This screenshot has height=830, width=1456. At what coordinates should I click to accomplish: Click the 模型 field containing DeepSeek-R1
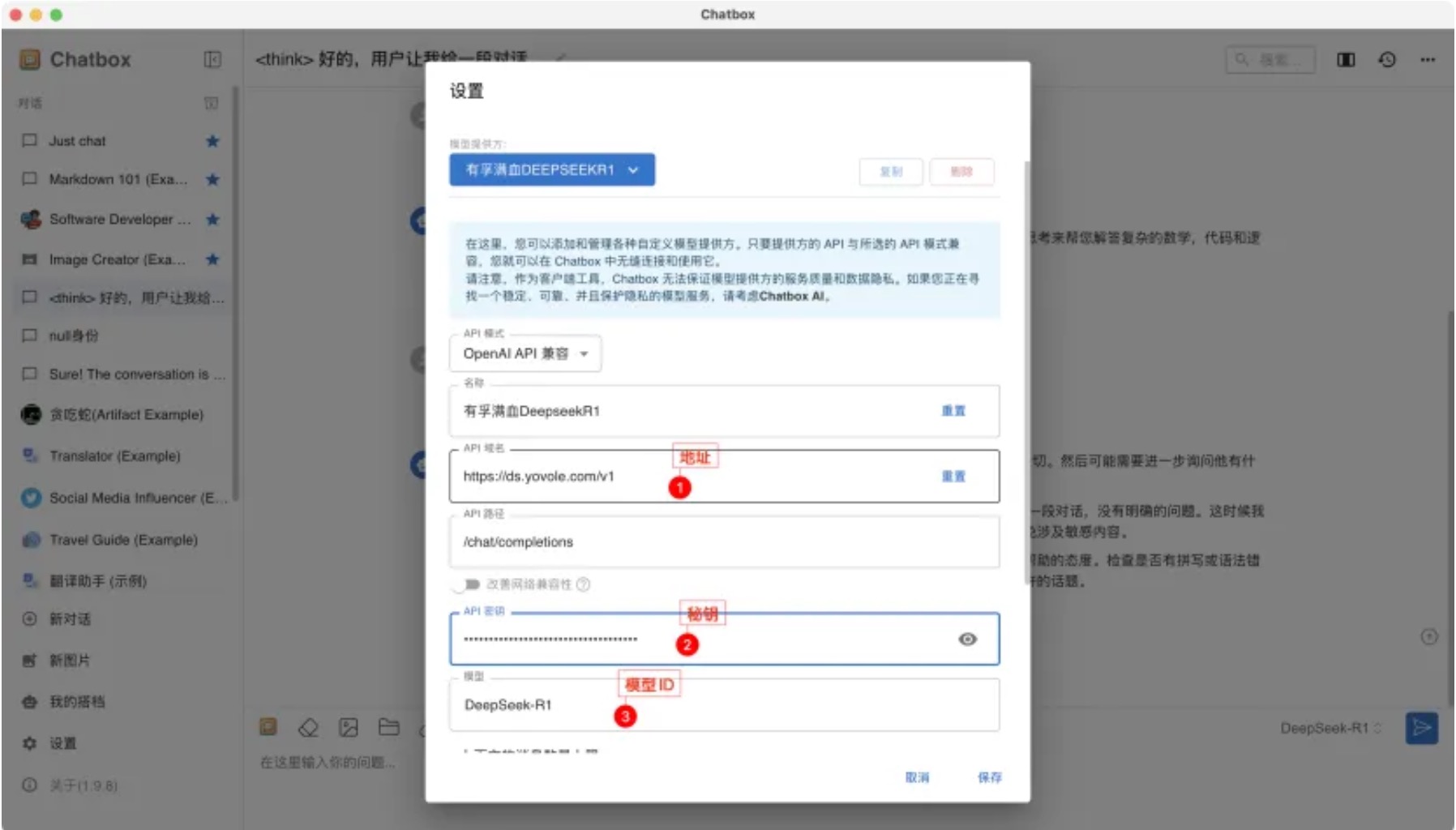coord(725,705)
